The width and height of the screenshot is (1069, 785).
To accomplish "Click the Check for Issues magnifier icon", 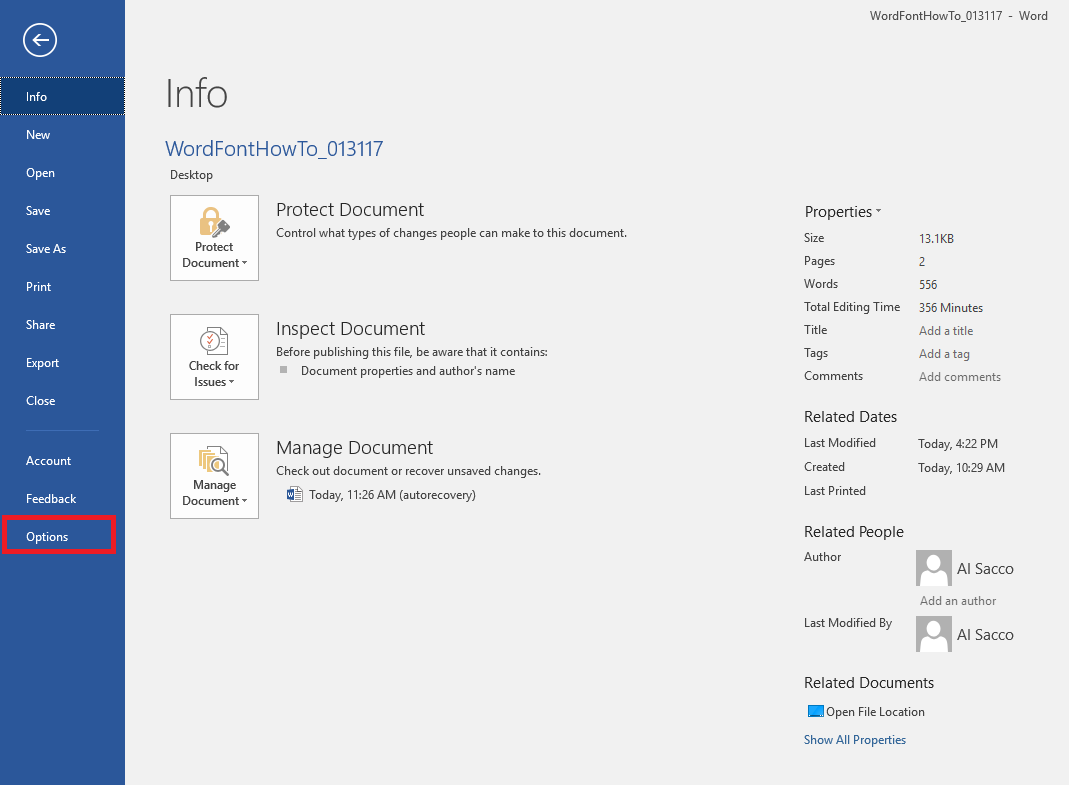I will [213, 340].
